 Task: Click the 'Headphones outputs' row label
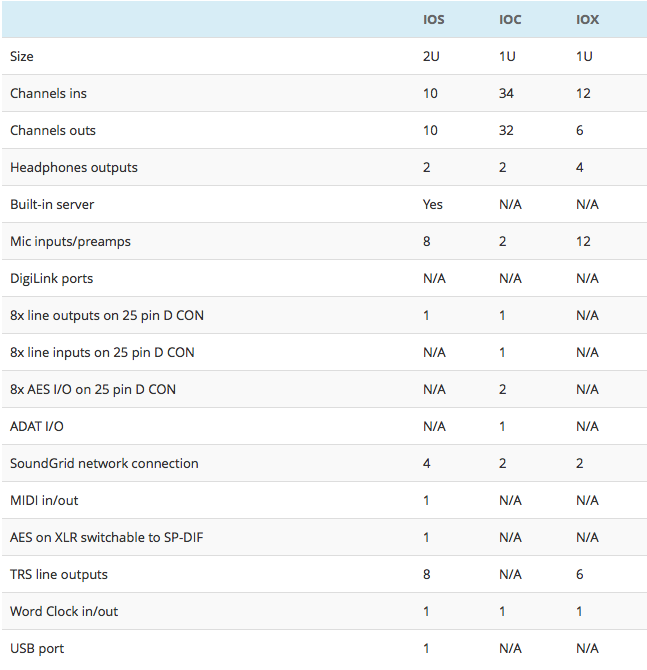(x=74, y=168)
